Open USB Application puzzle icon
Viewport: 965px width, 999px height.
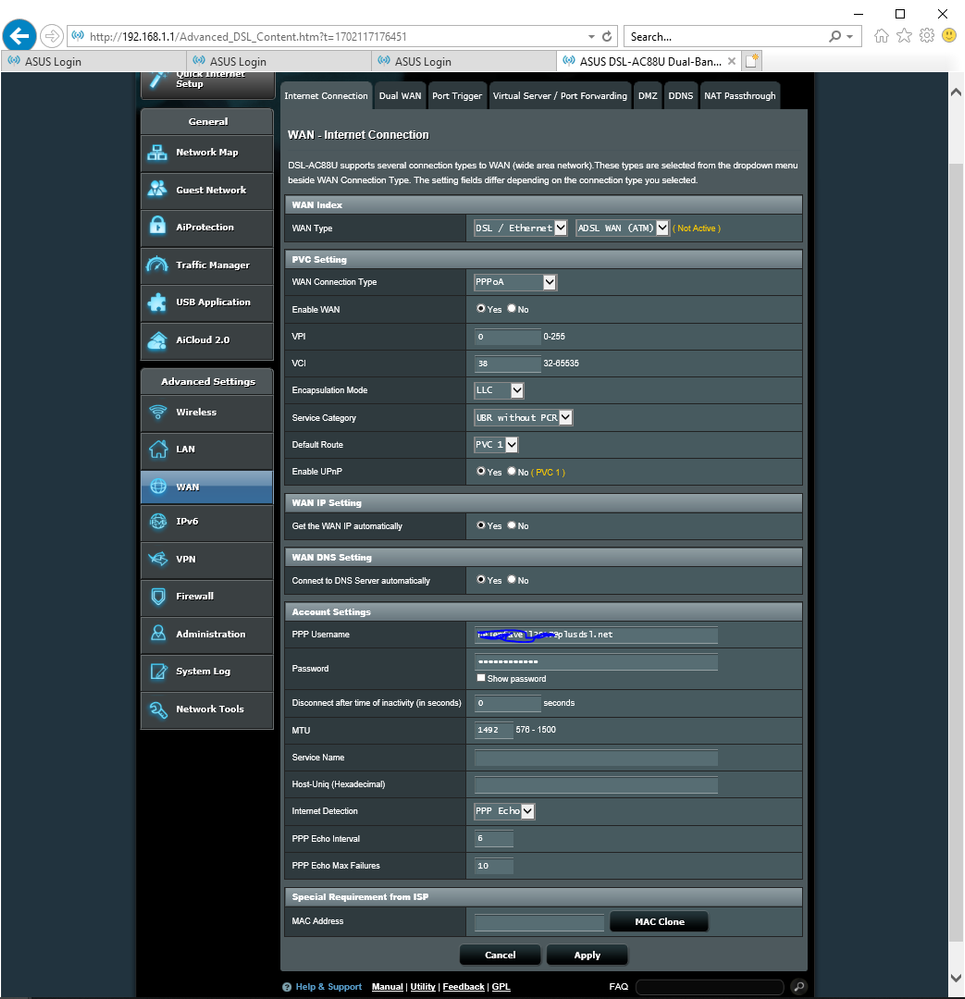point(157,302)
